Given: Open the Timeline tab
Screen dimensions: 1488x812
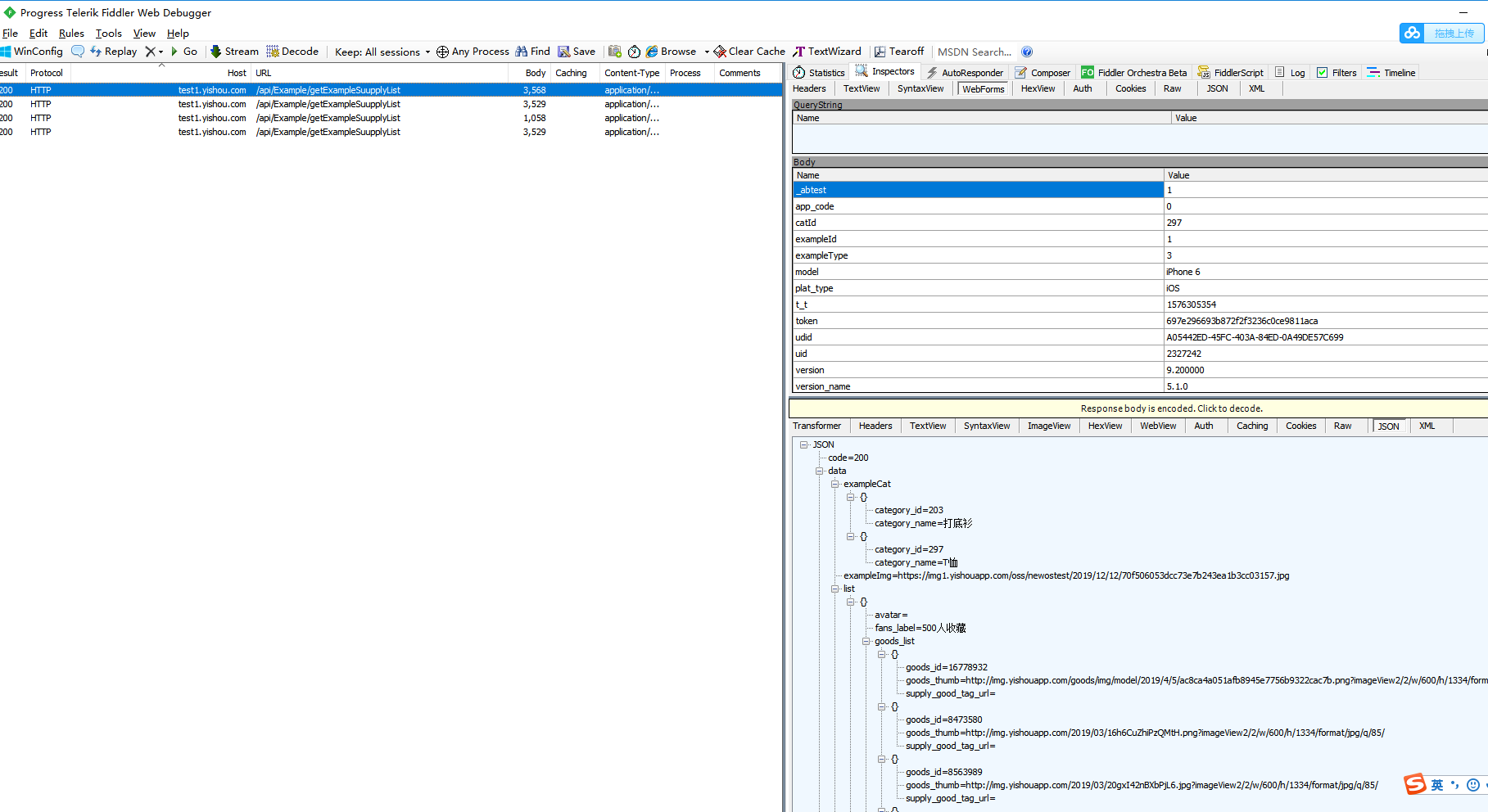Looking at the screenshot, I should [x=1391, y=73].
